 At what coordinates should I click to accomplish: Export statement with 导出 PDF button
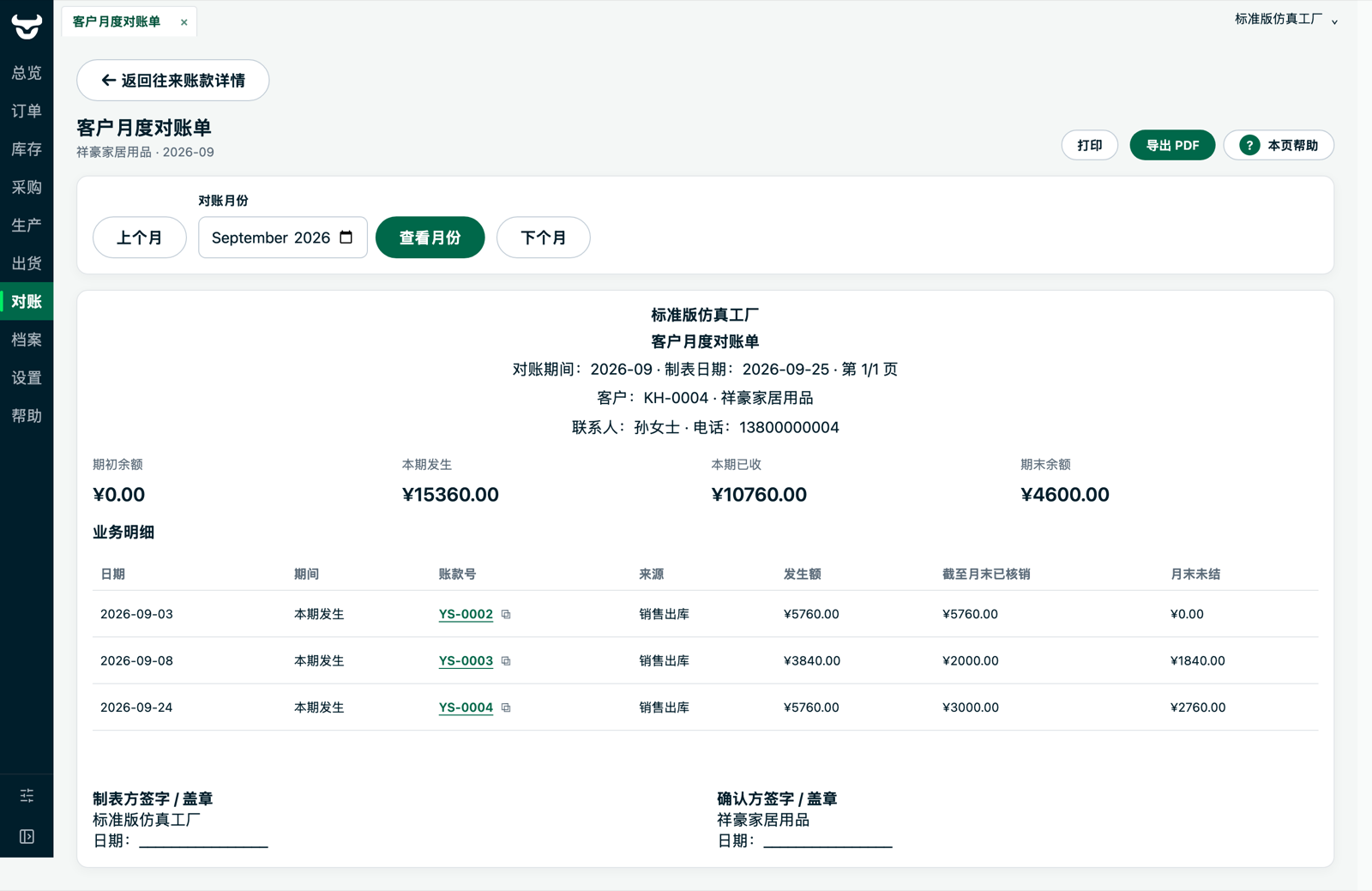pos(1172,145)
